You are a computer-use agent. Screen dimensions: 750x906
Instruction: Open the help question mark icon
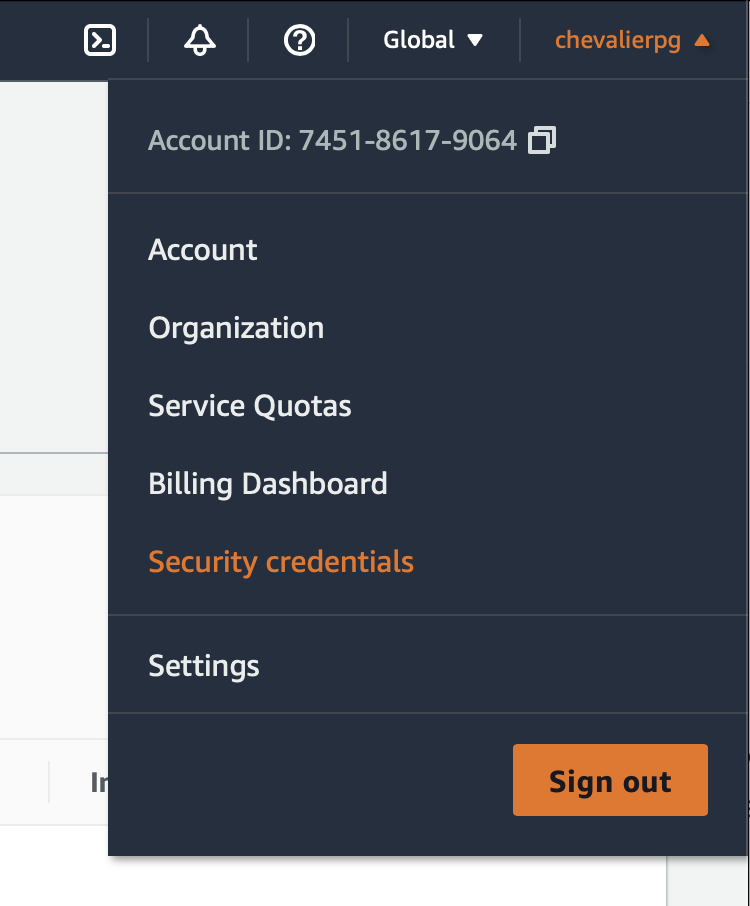(x=299, y=40)
